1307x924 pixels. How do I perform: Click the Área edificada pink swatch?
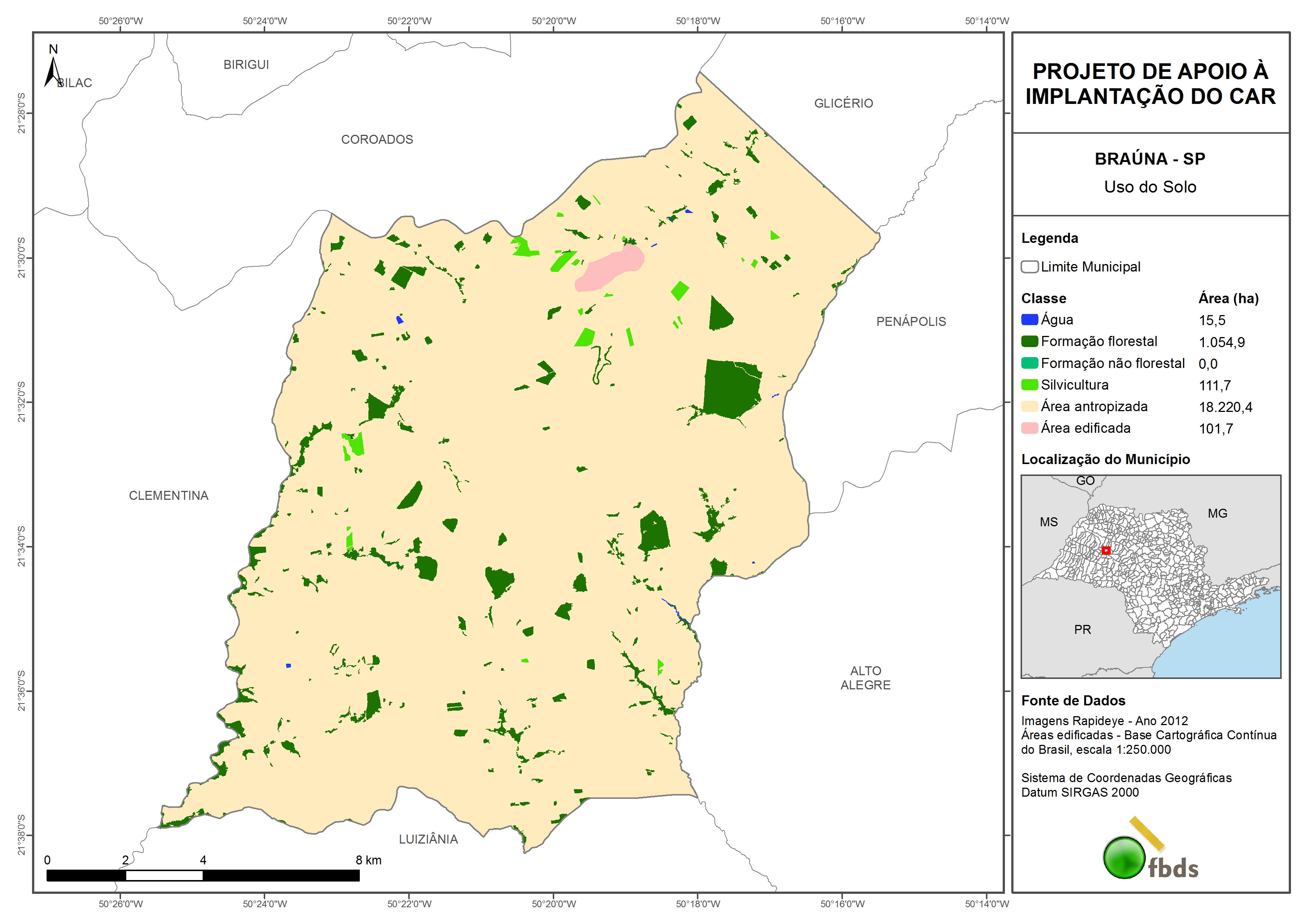coord(1029,428)
